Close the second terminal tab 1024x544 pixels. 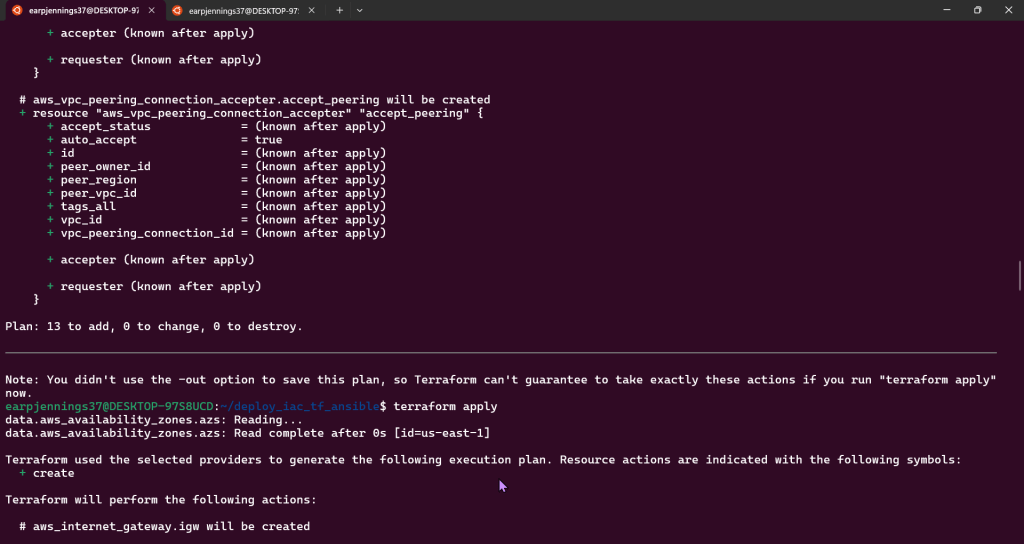312,10
